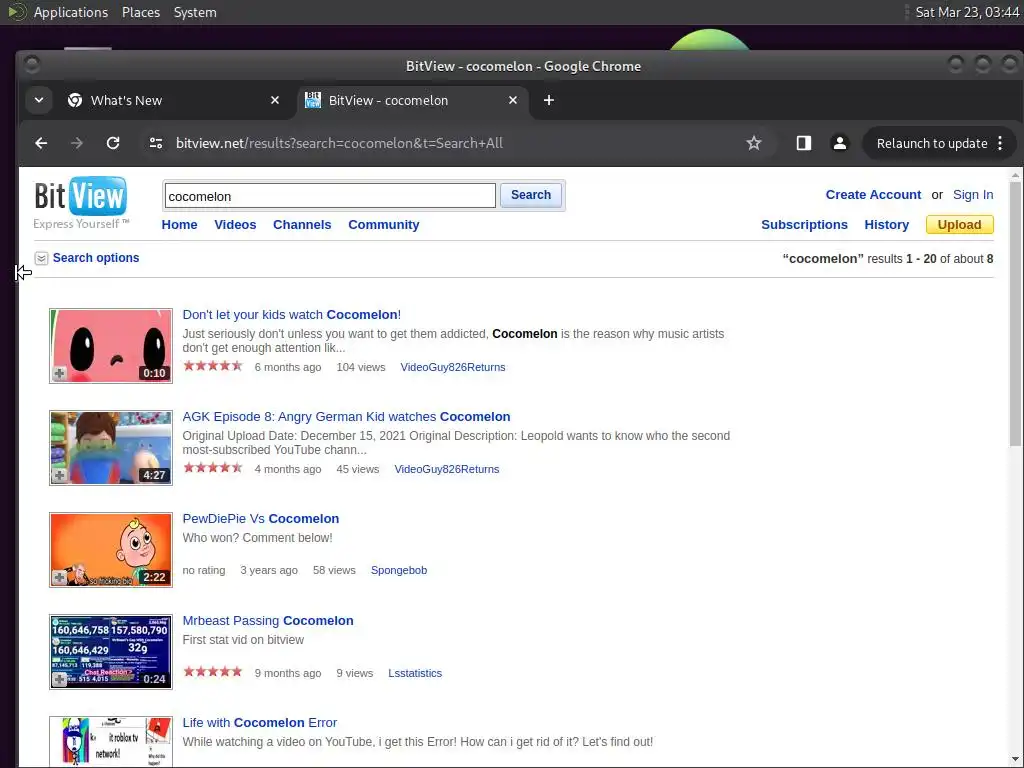Click the Chrome forward arrow button
This screenshot has height=768, width=1024.
[77, 143]
